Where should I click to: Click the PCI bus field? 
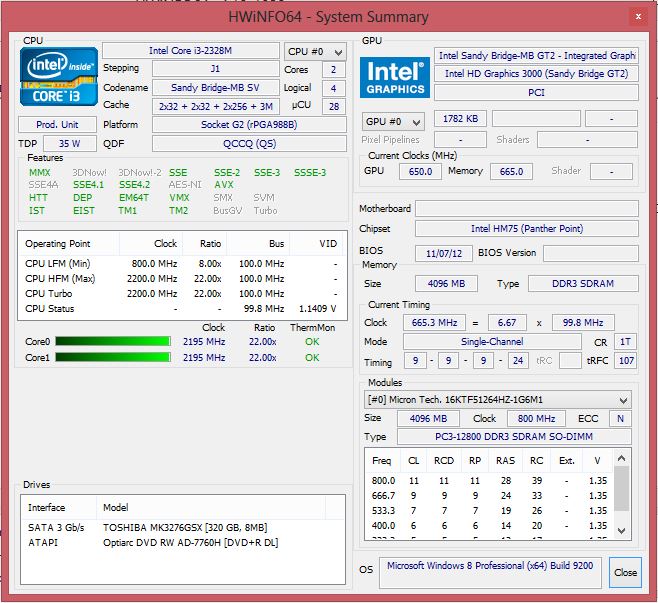coord(536,92)
